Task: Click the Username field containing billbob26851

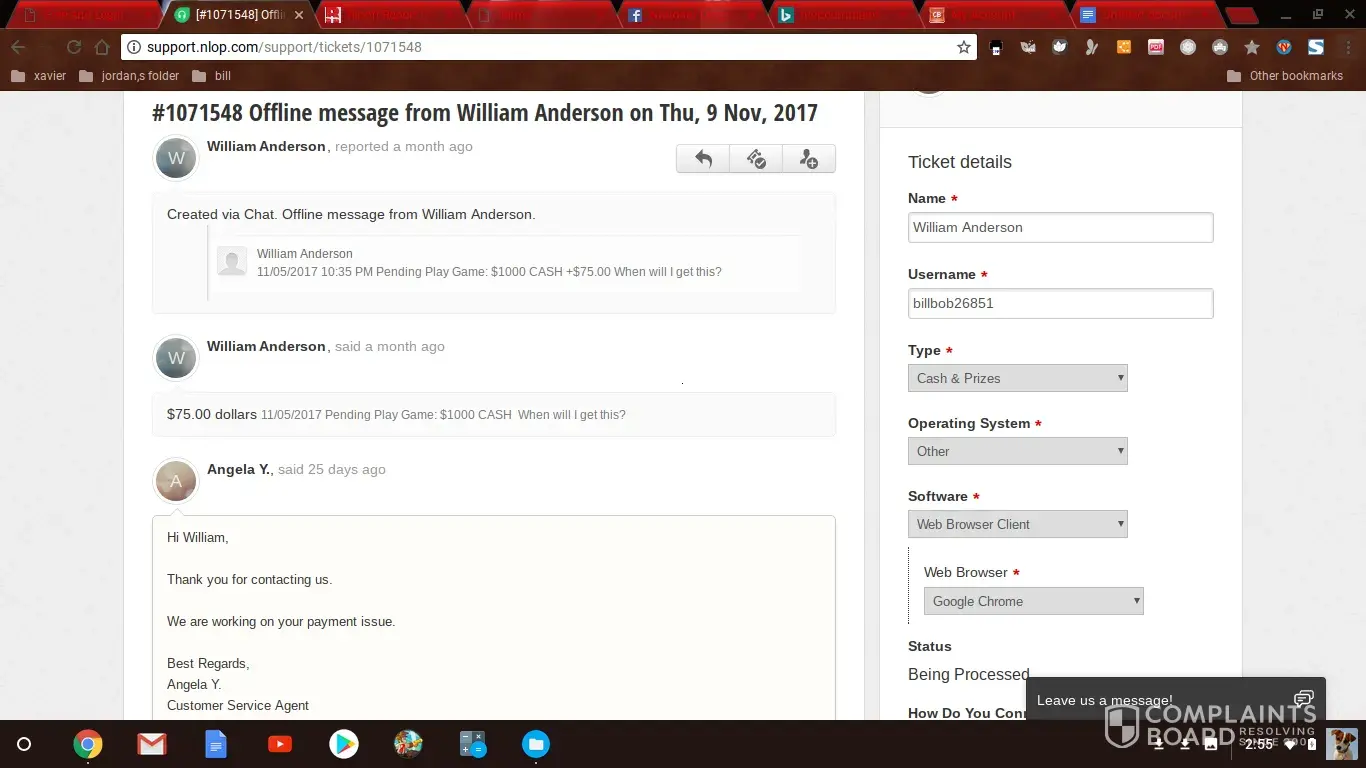Action: [x=1060, y=303]
